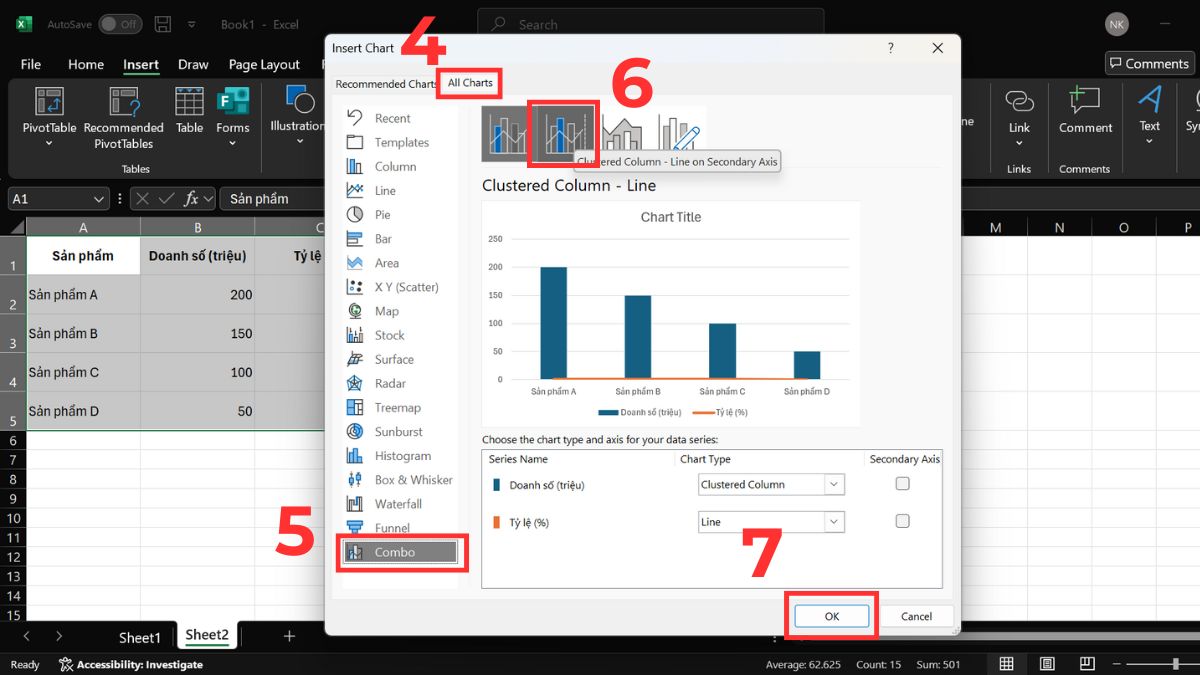The image size is (1200, 675).
Task: Choose the Stacked Area - Clustered Column subtype
Action: [622, 134]
